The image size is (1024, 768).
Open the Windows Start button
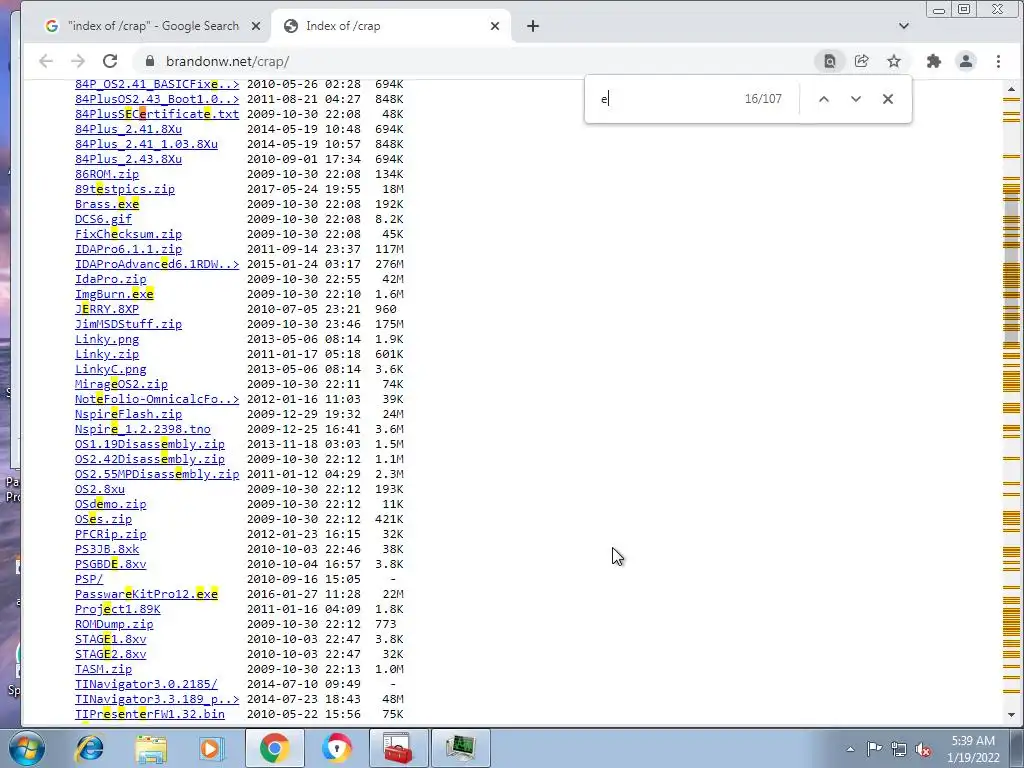(25, 748)
